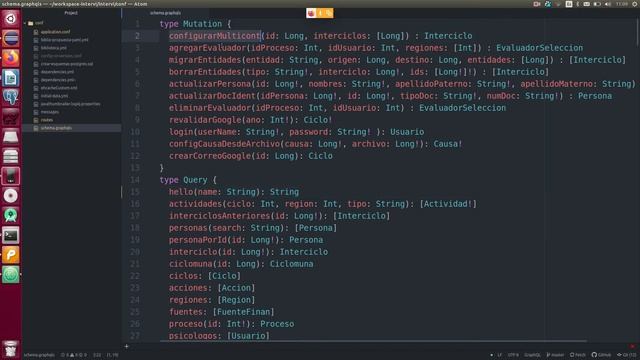This screenshot has width=640, height=360.
Task: Open application.conf in the tree
Action: pyautogui.click(x=55, y=32)
